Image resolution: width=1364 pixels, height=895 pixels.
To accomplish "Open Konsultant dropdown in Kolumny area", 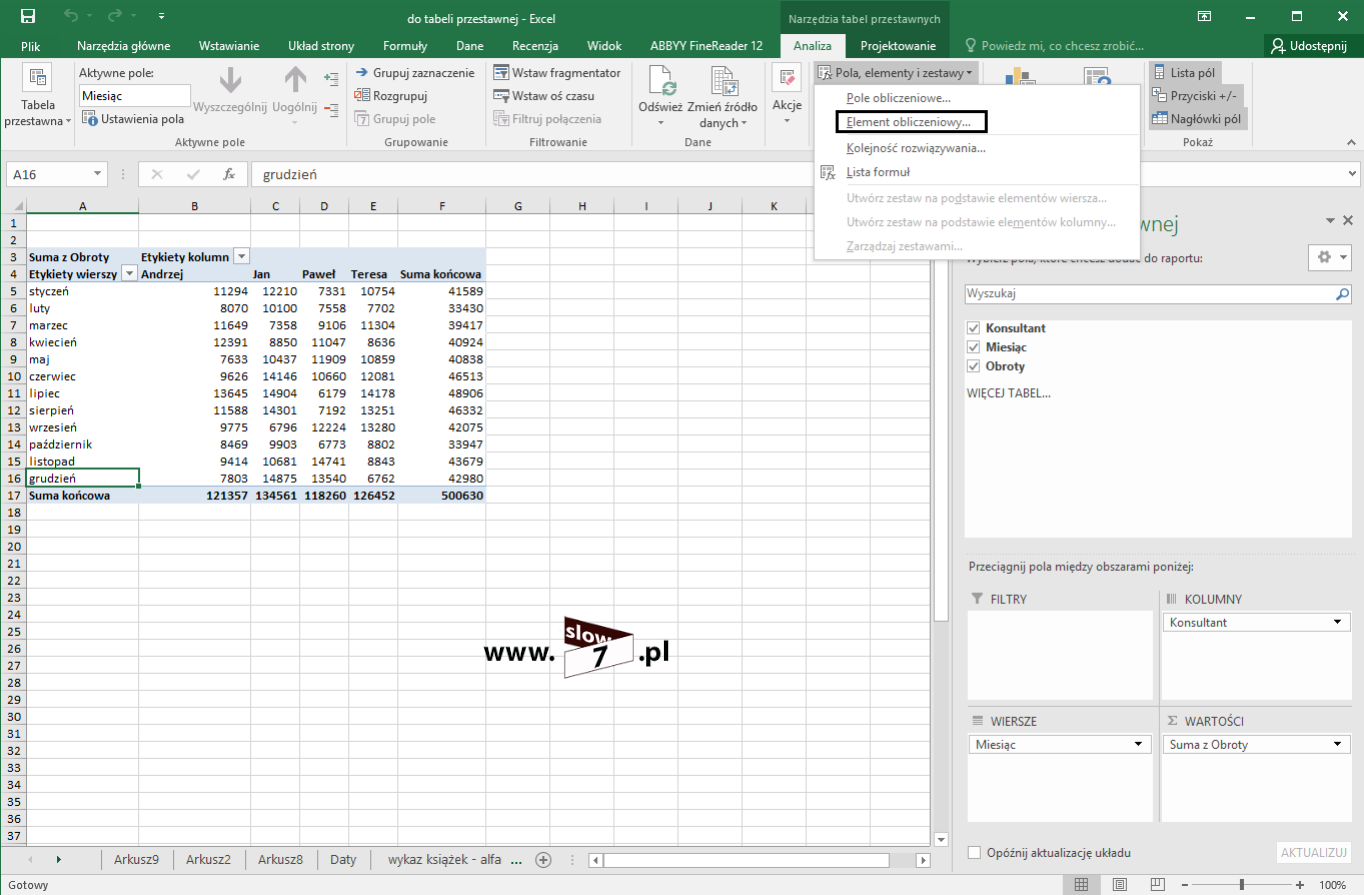I will pos(1338,622).
